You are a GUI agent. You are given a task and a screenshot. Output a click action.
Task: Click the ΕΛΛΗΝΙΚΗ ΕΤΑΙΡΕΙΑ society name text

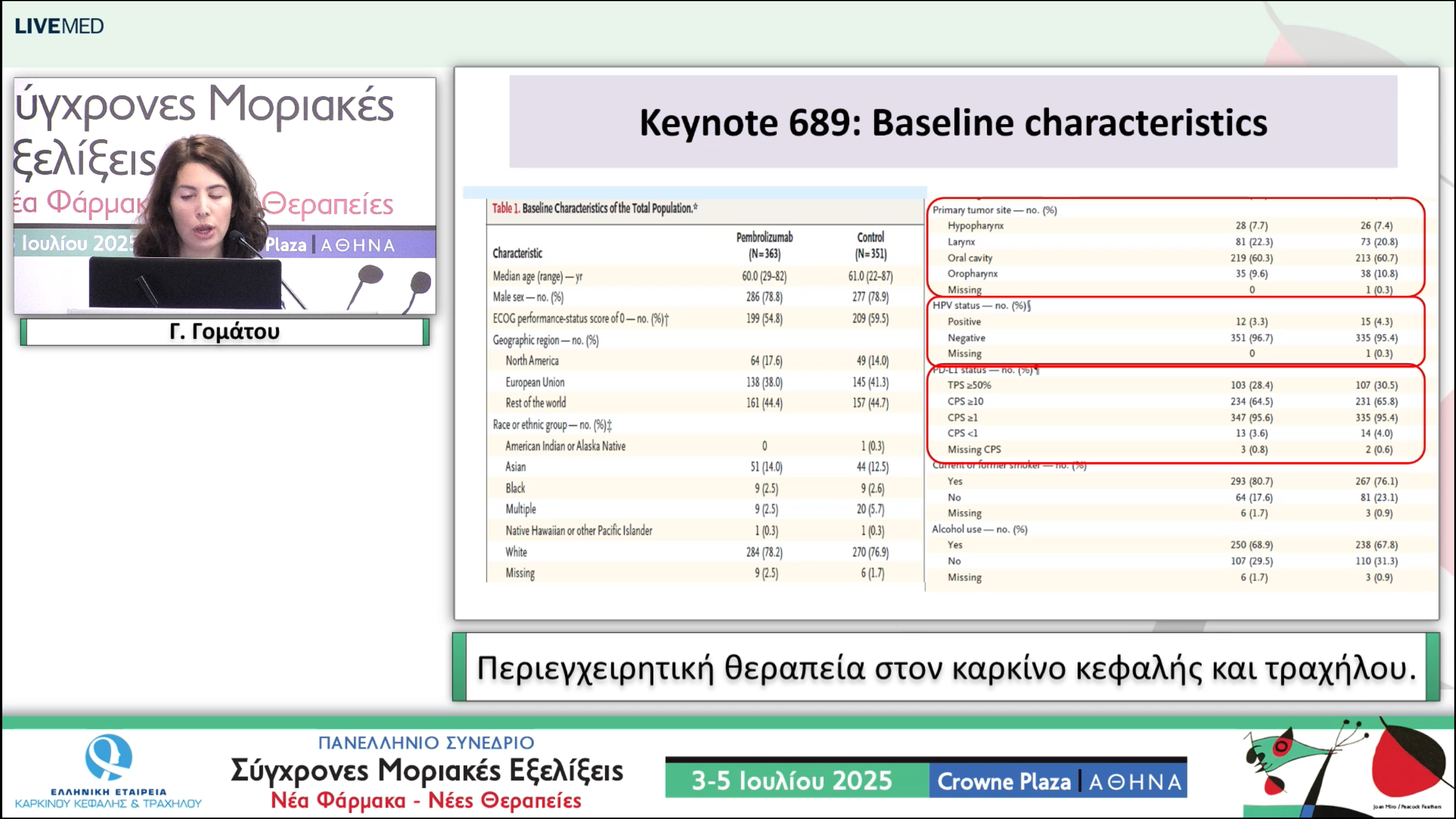108,792
